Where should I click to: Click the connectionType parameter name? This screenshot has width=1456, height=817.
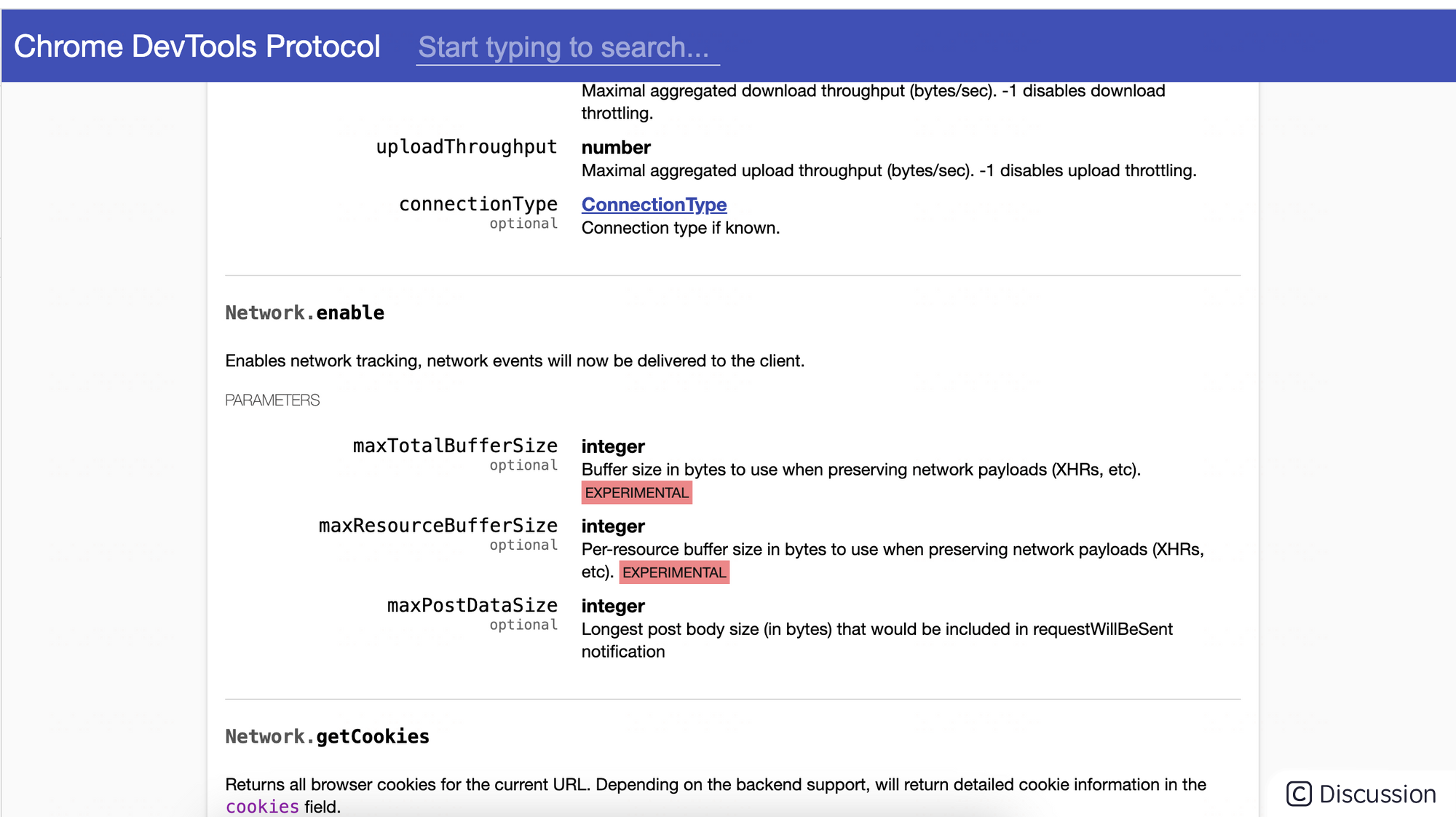pyautogui.click(x=478, y=204)
